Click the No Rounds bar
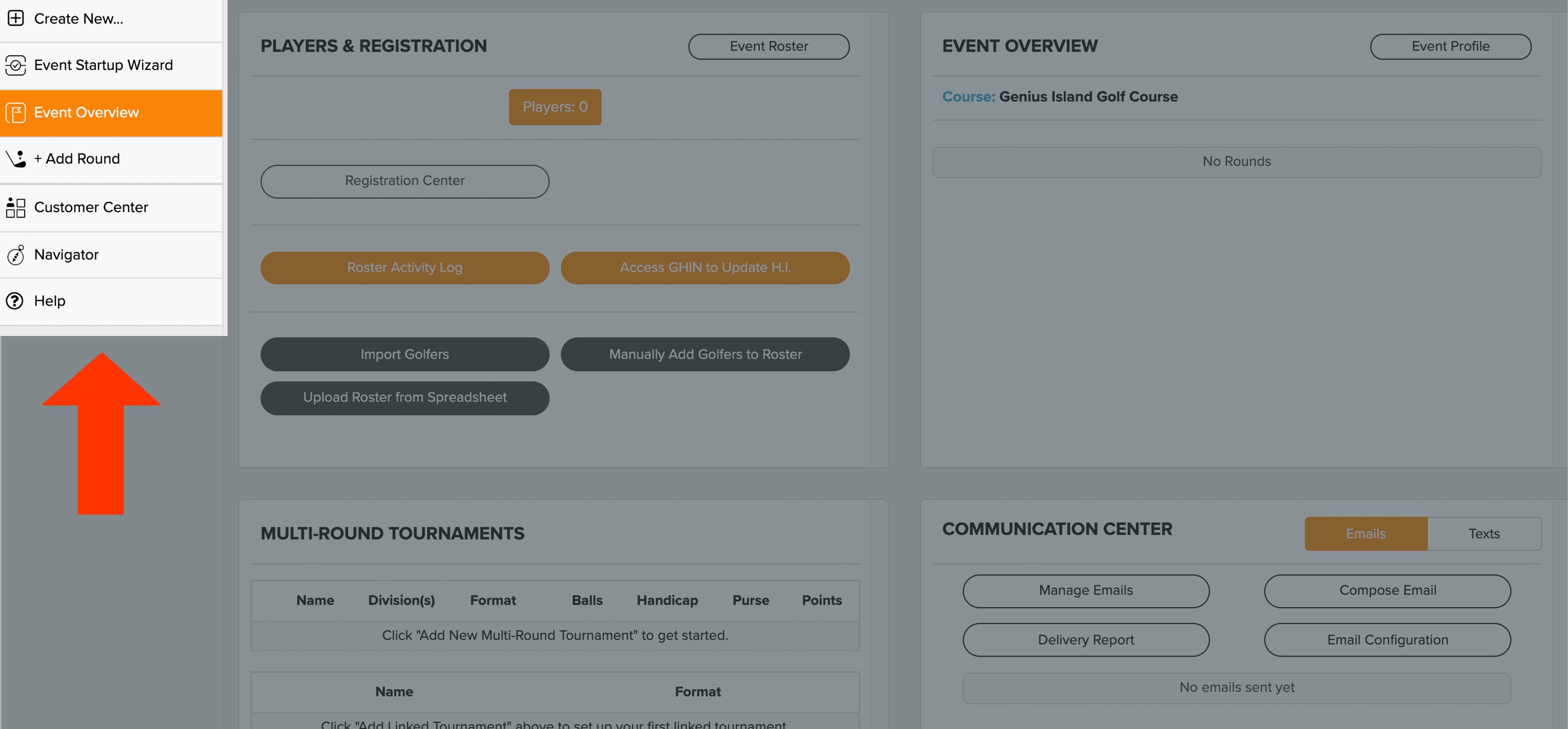The width and height of the screenshot is (1568, 729). (1237, 162)
